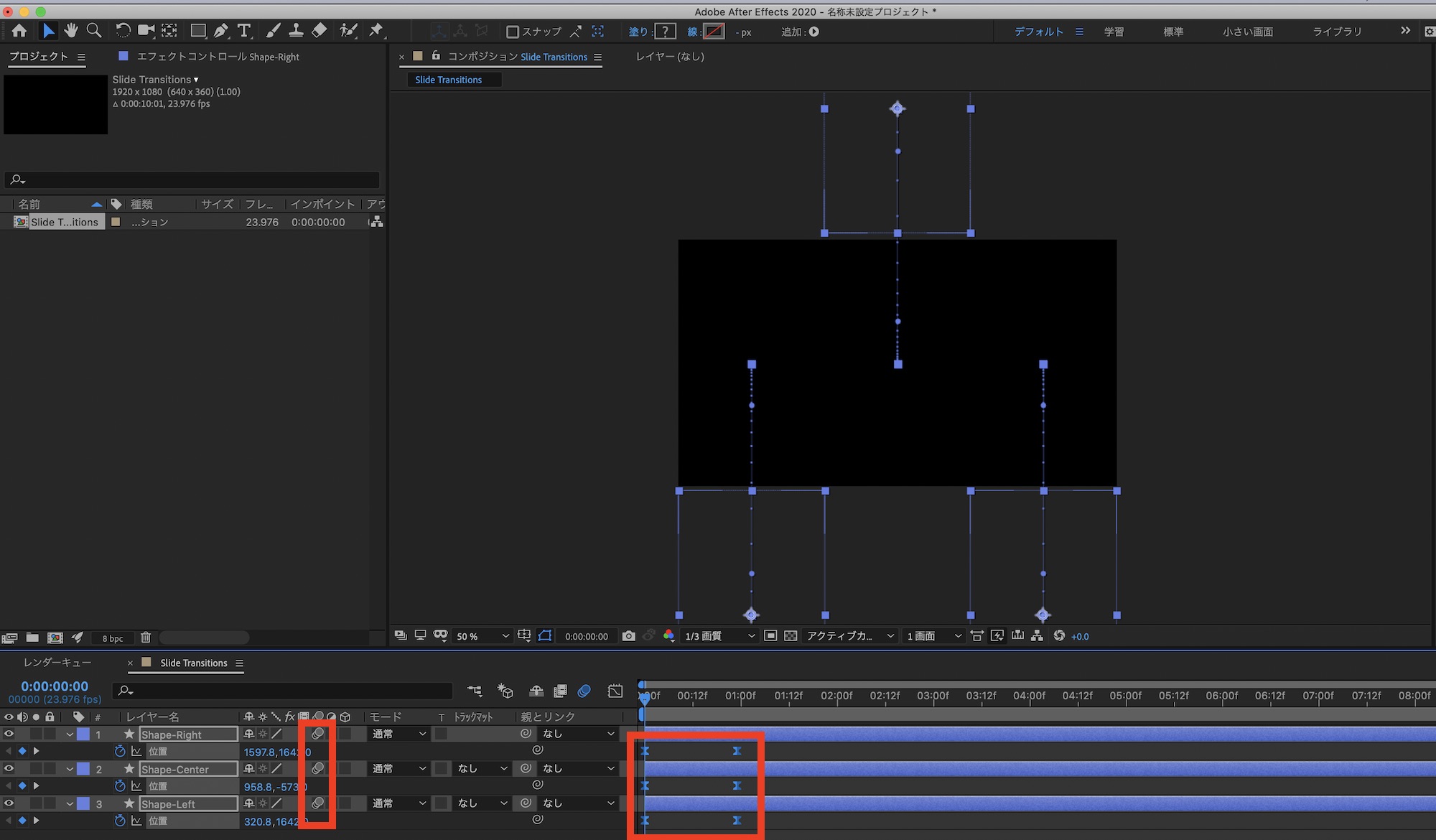
Task: Click the snapshot camera icon in viewer
Action: tap(629, 636)
